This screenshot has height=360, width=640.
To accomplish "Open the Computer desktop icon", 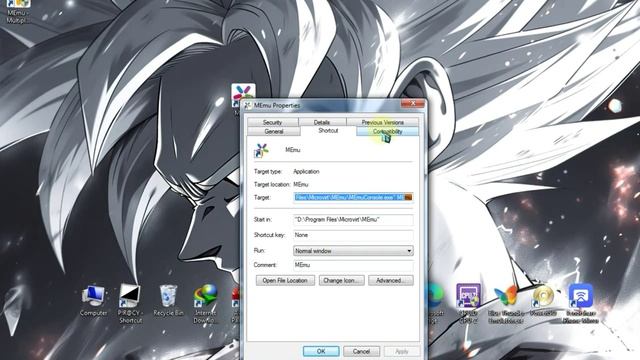I will (x=93, y=301).
